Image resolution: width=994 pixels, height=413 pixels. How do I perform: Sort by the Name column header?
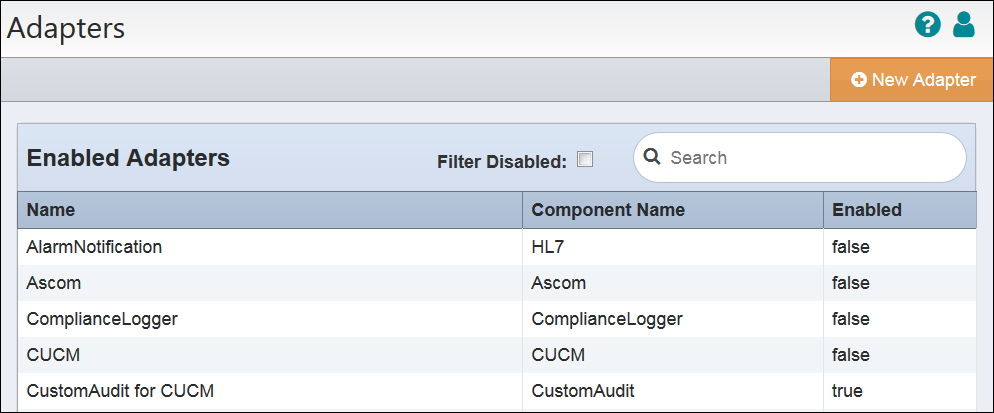click(x=50, y=210)
